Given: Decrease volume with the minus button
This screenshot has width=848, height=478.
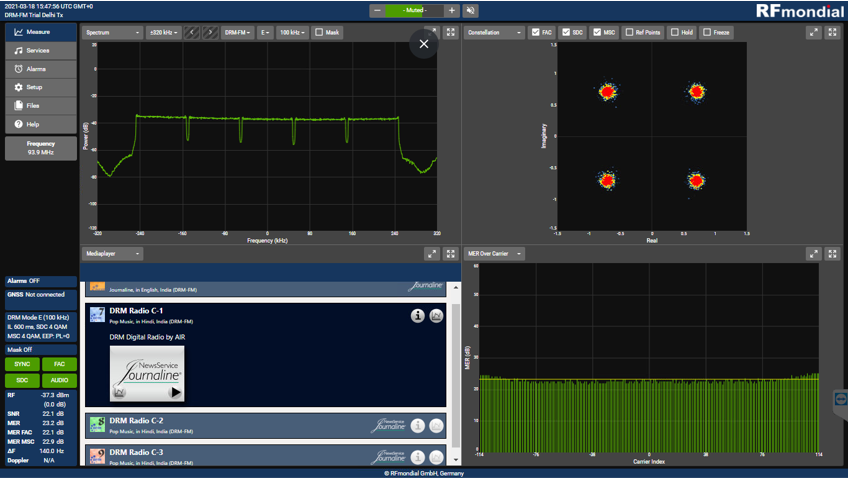Looking at the screenshot, I should [377, 11].
